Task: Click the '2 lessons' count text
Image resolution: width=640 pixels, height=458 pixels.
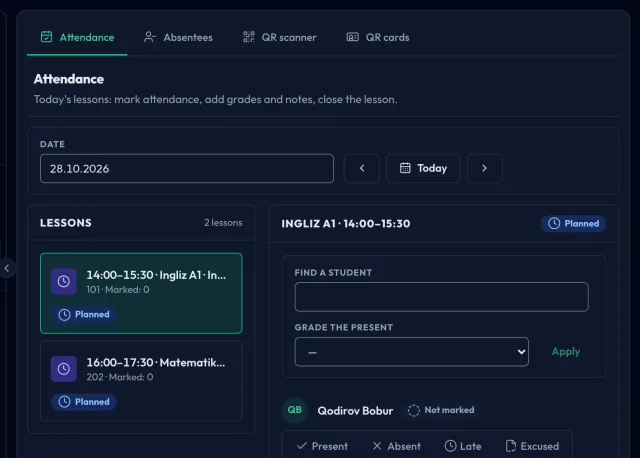Action: coord(223,222)
